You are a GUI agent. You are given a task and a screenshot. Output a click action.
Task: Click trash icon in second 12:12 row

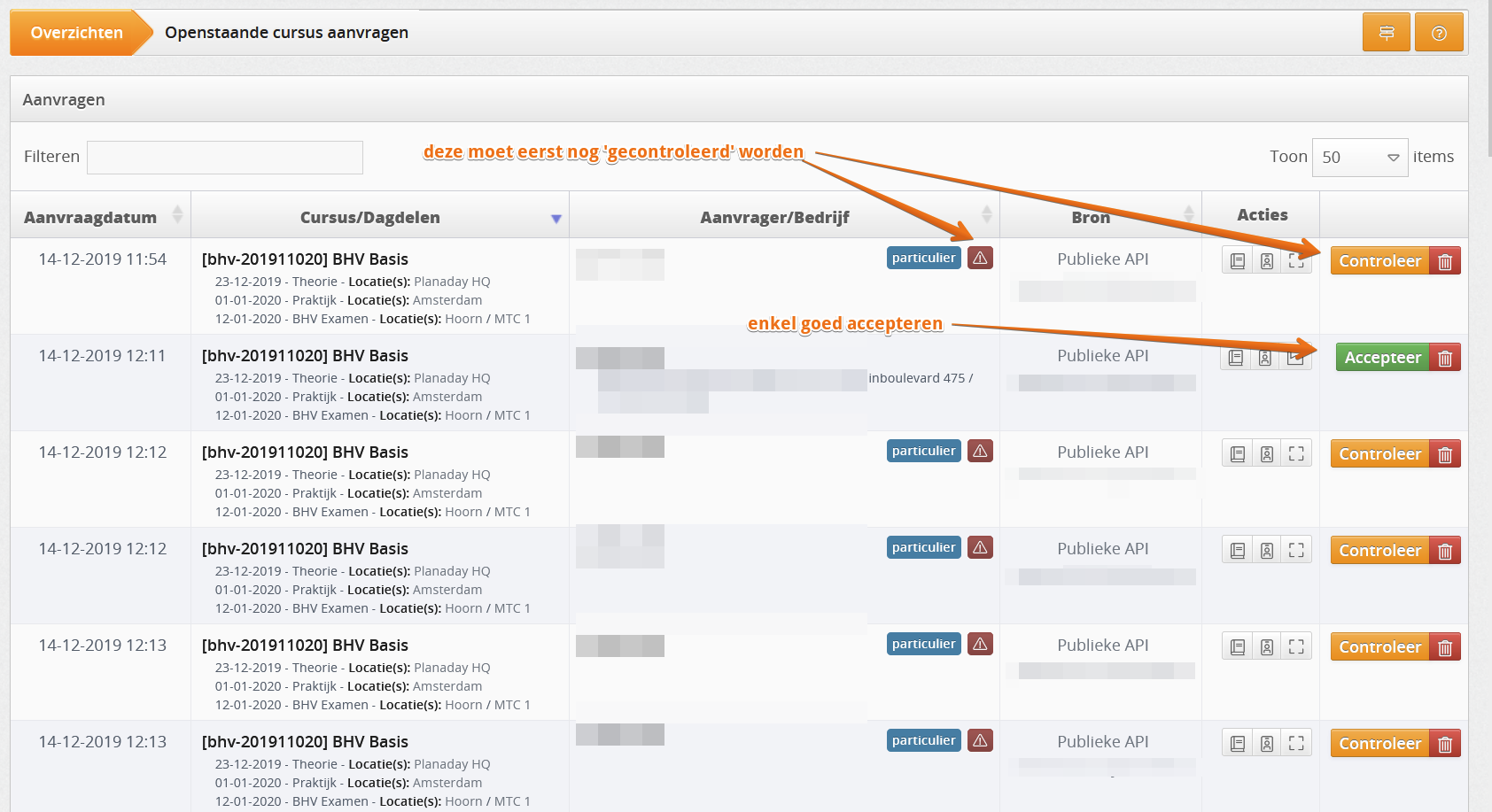tap(1445, 551)
